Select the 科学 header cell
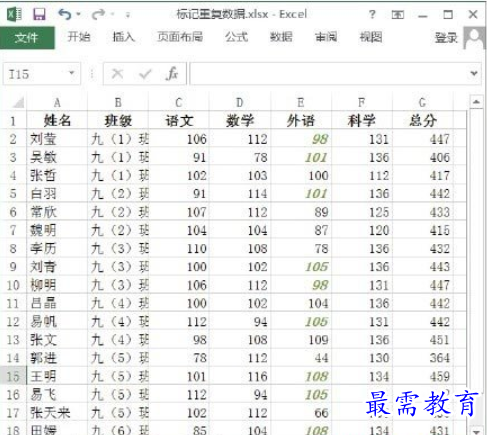Viewport: 487px width, 435px height. point(362,120)
